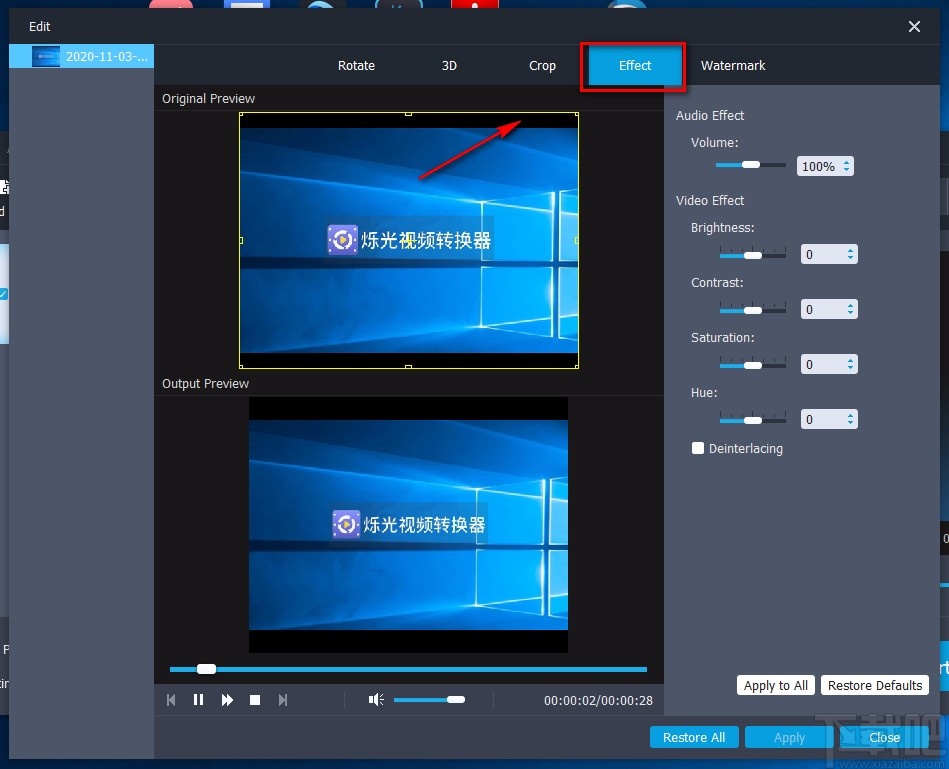Jump to the last frame
Screen dimensions: 949x769
coord(282,699)
